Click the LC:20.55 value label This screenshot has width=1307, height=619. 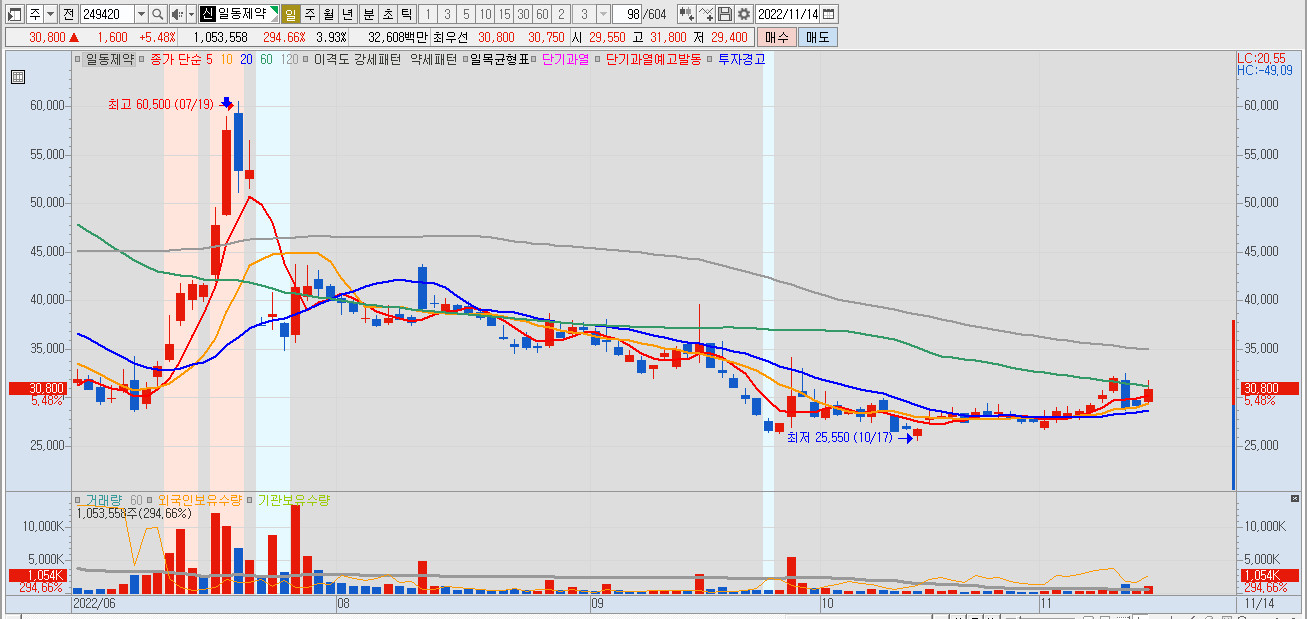(x=1262, y=59)
